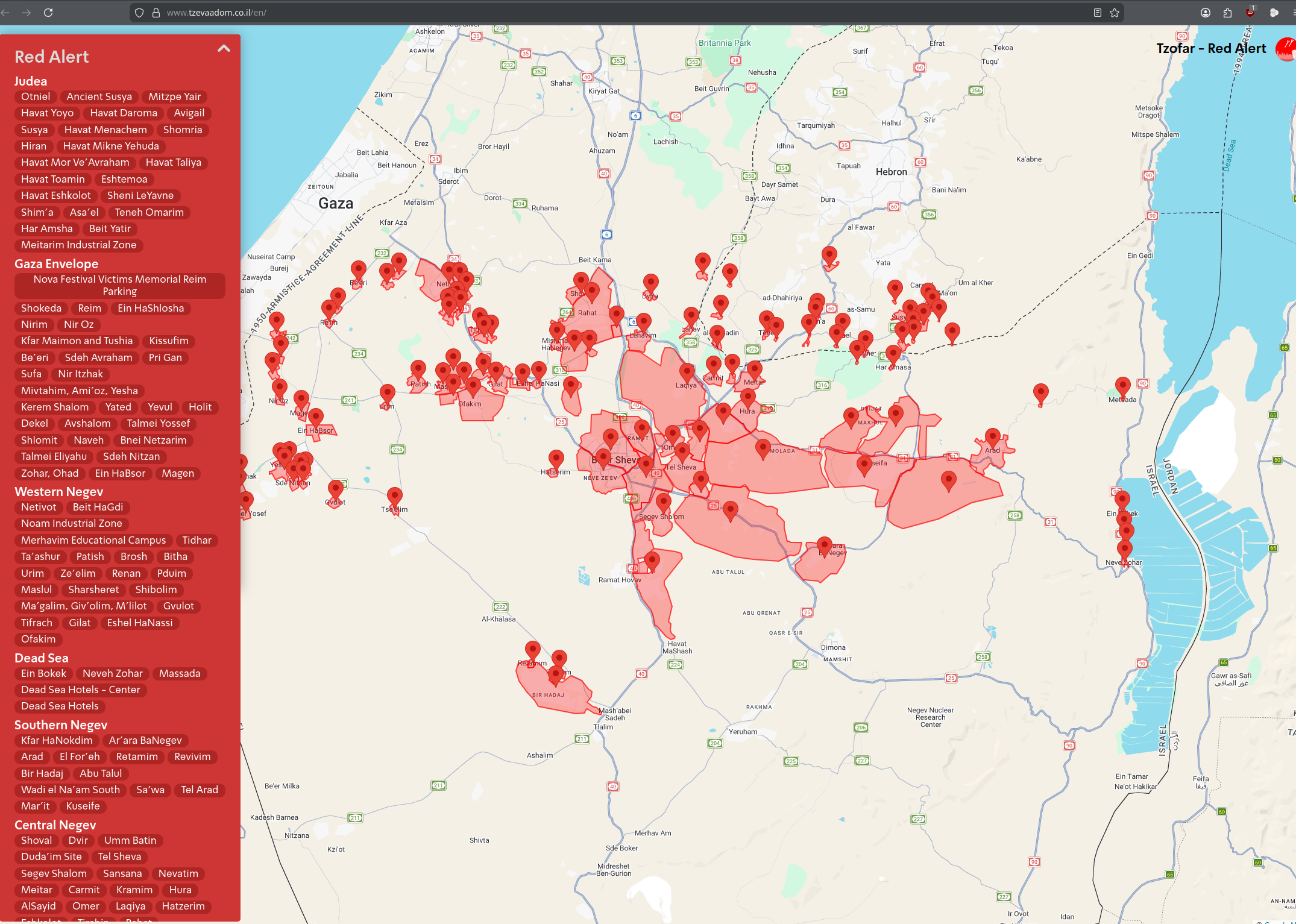The image size is (1296, 924).
Task: Click the Tzofar red logo icon
Action: click(x=1286, y=49)
